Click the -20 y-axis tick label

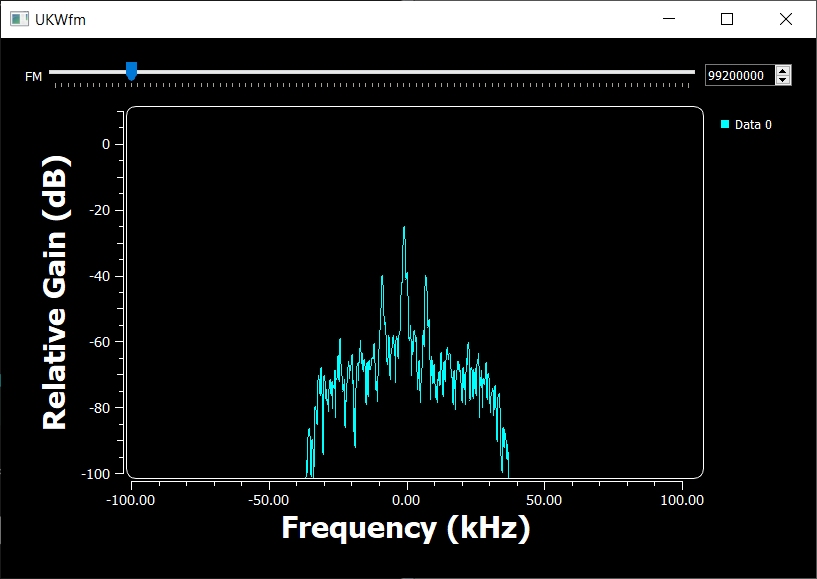(x=100, y=210)
